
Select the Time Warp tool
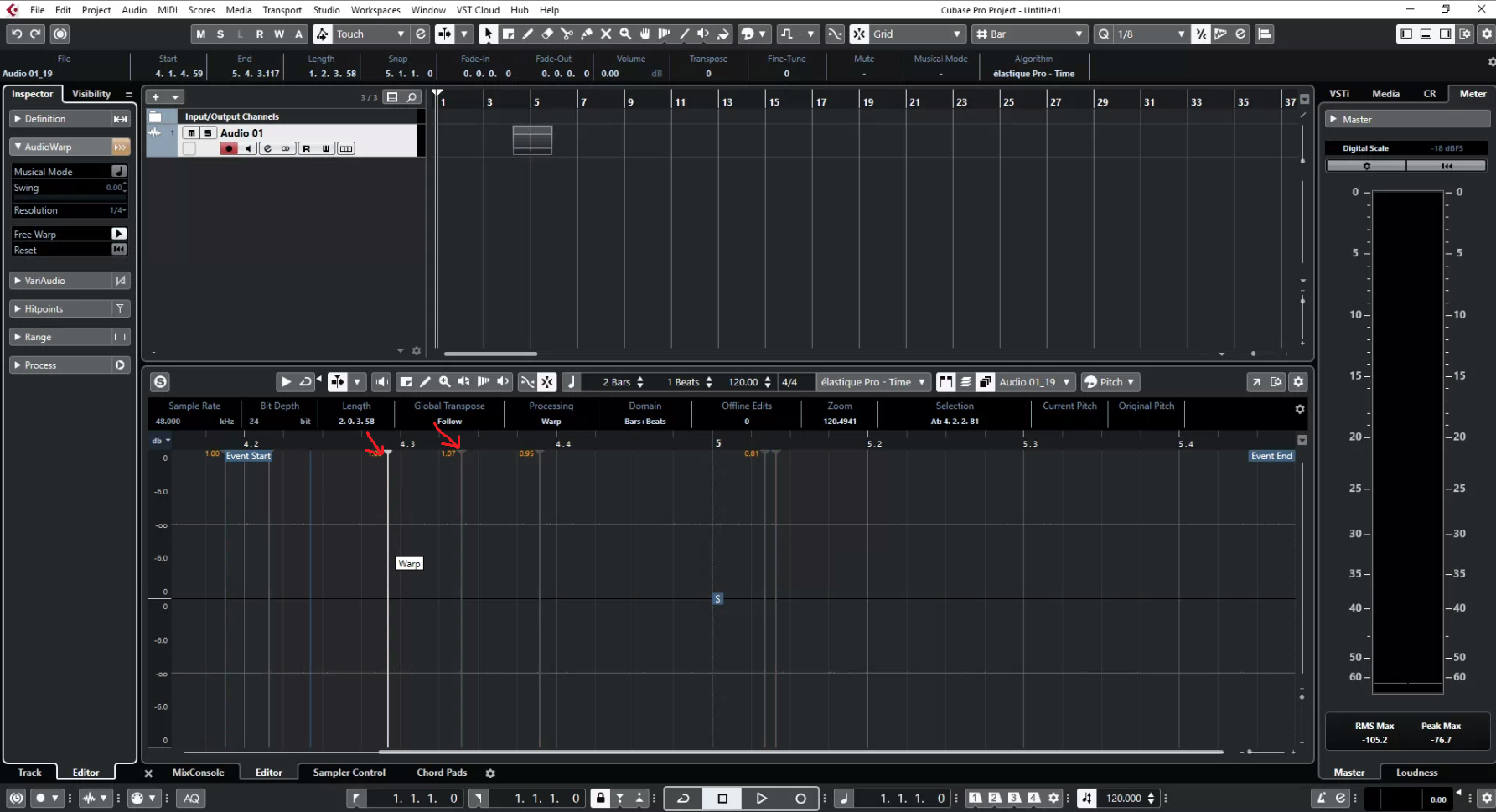pos(665,34)
